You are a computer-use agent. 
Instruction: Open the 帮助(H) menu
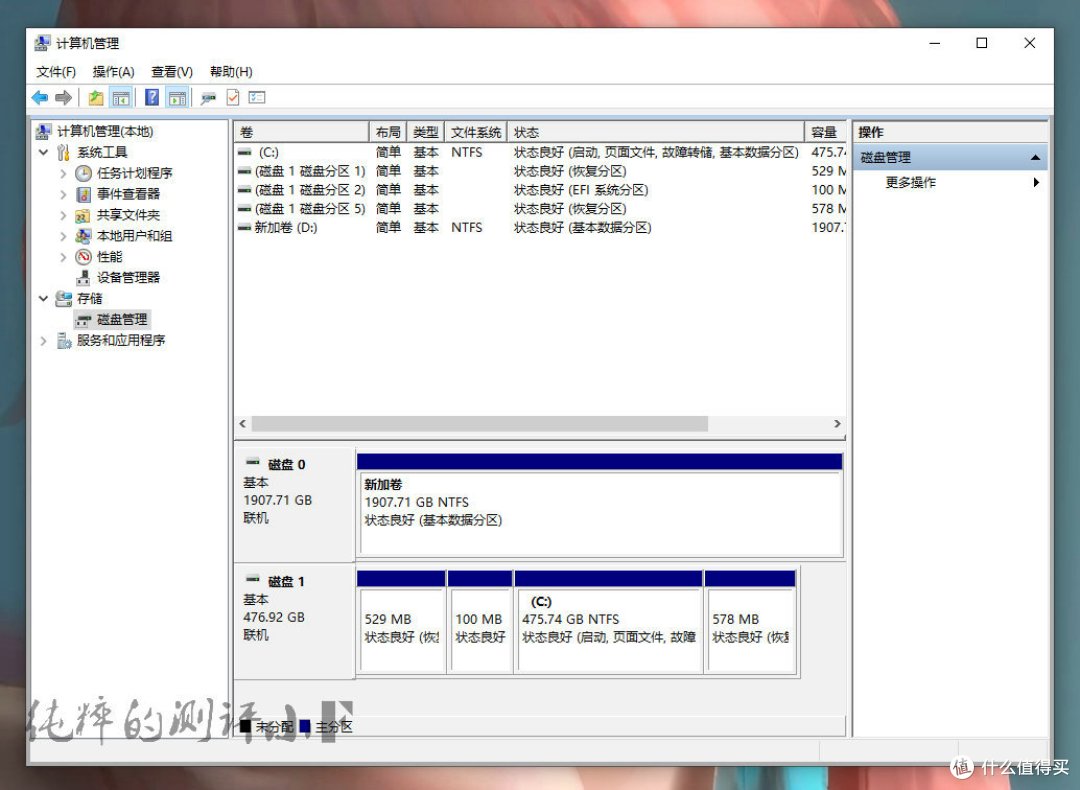tap(231, 72)
